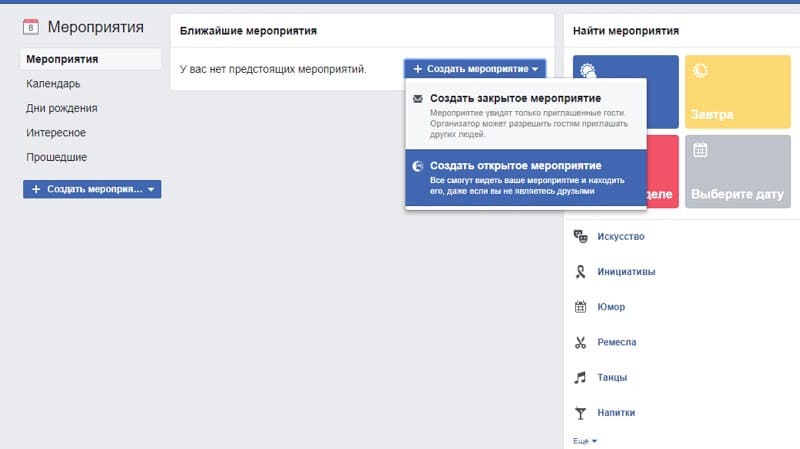Click the envelope icon for closed event
Screen dimensions: 800x449
[418, 99]
